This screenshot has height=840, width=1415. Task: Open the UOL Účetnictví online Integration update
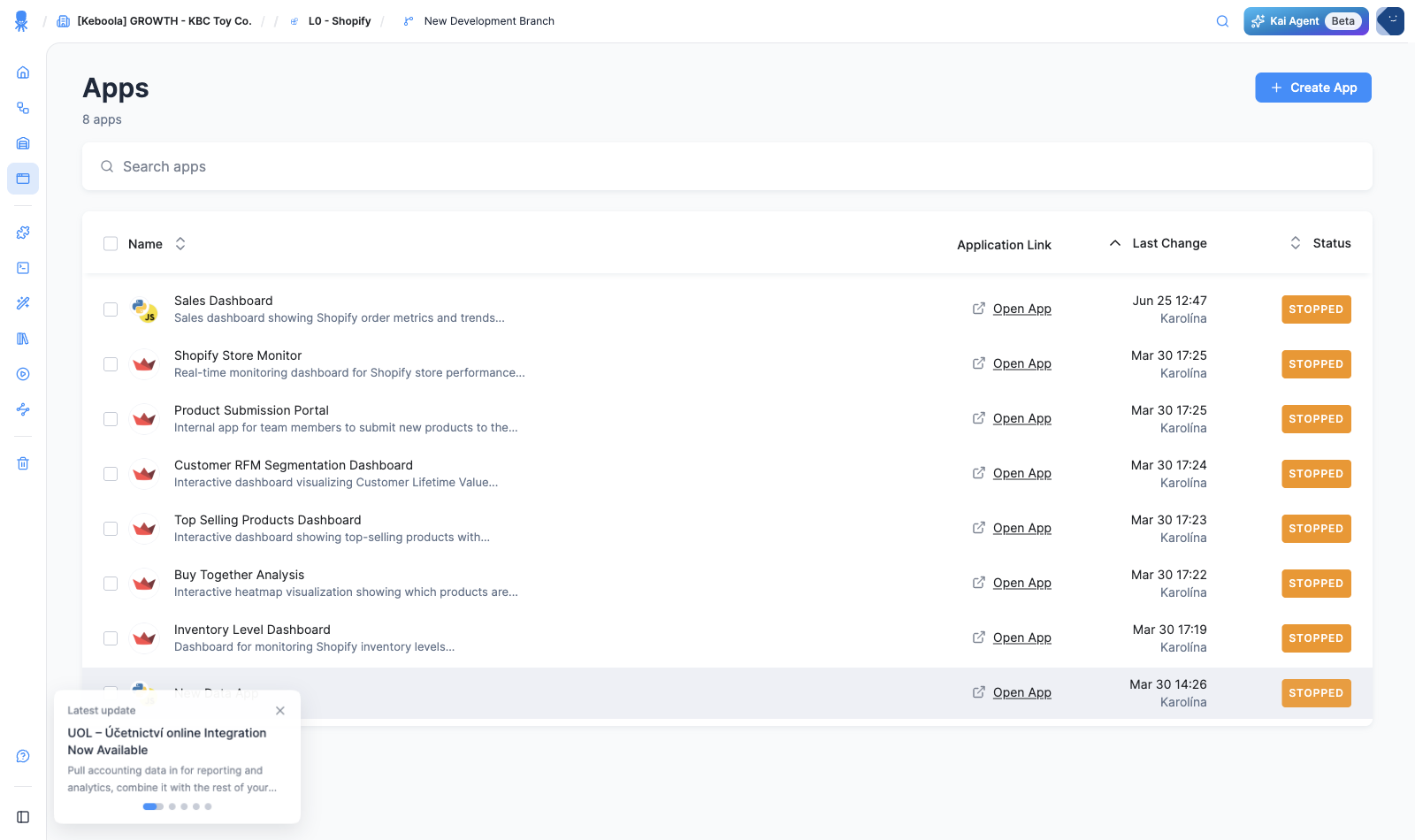tap(167, 741)
